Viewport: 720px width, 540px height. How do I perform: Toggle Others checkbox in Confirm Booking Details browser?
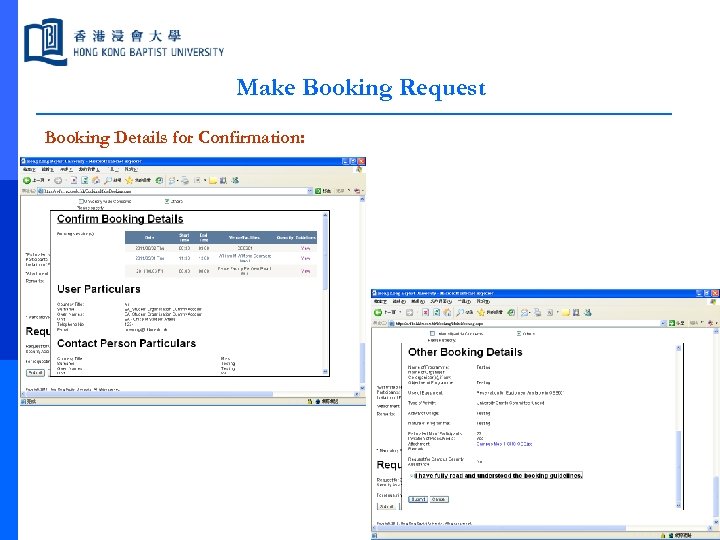(167, 201)
